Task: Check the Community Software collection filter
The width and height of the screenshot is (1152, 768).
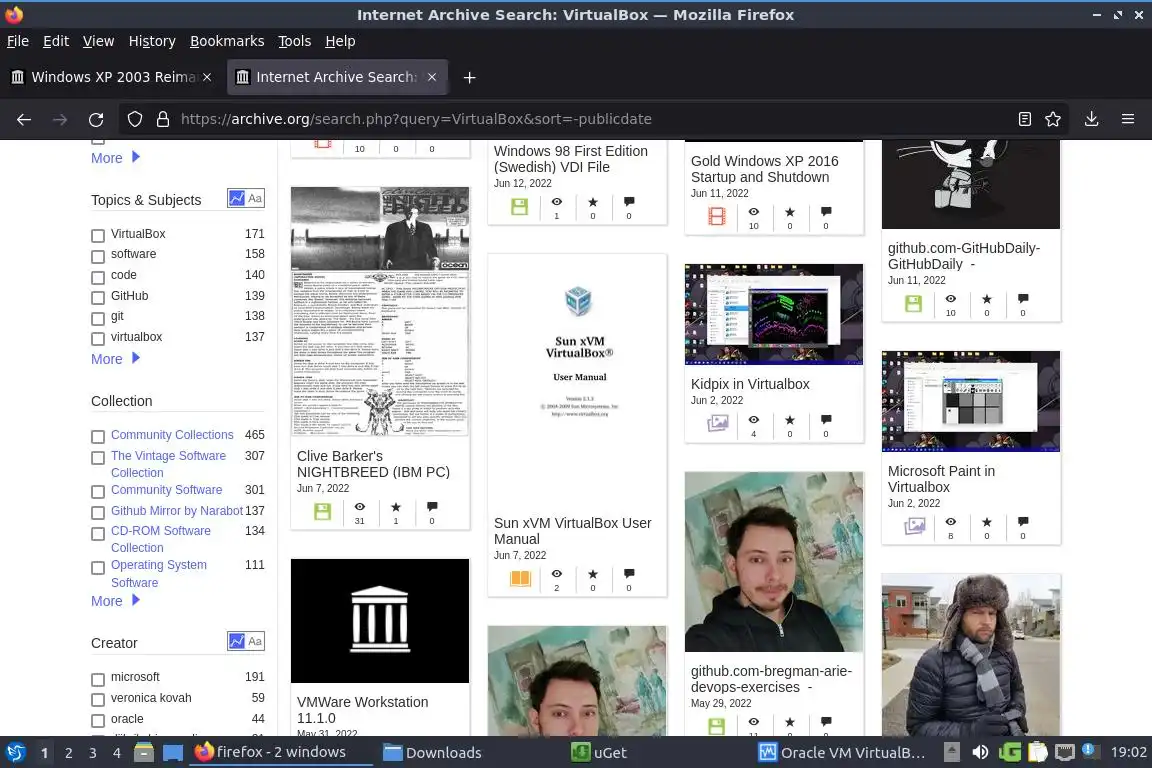Action: pos(98,492)
